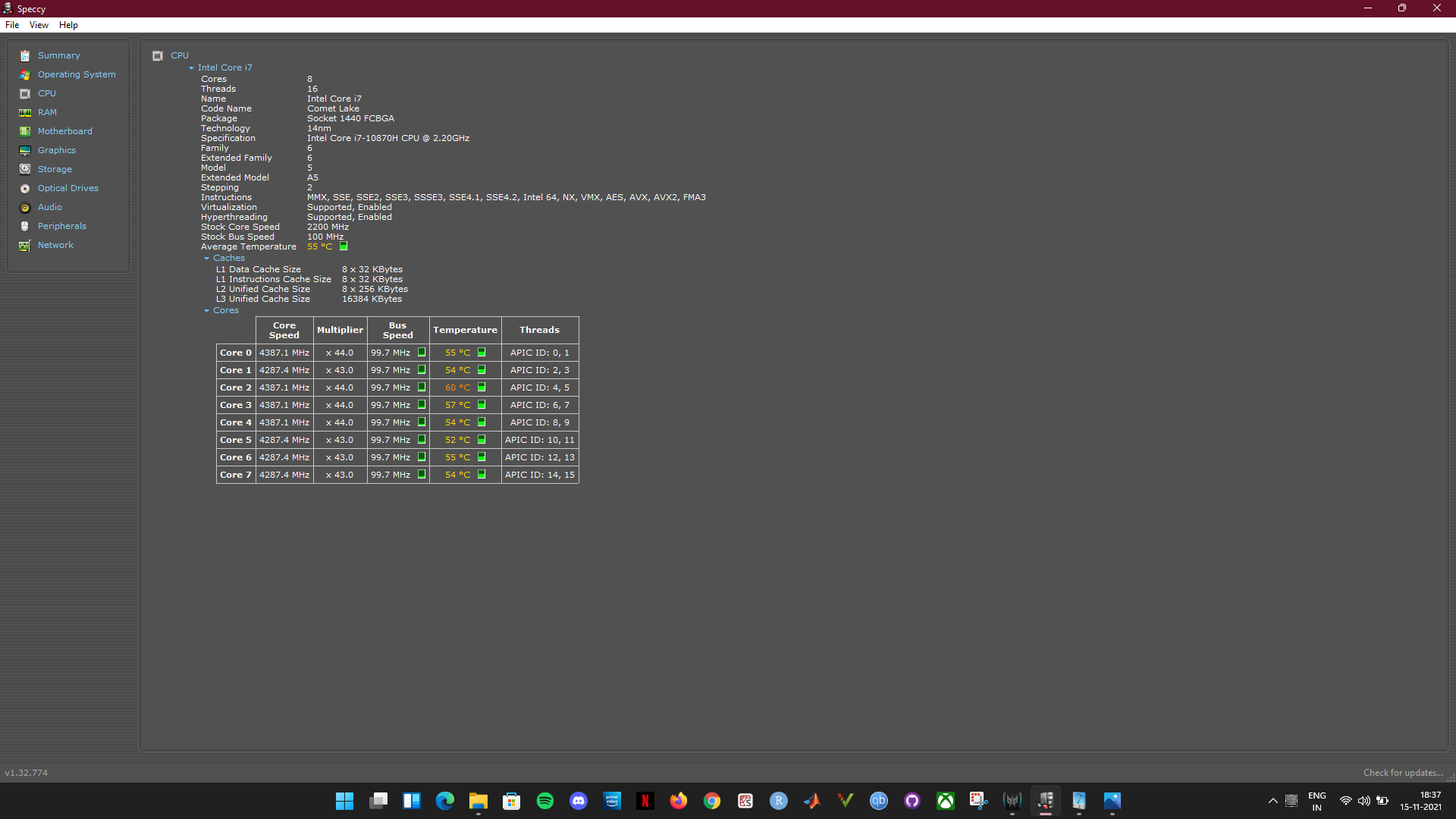
Task: Click the Stock Core Speed value 2200 MHz
Action: coord(328,227)
